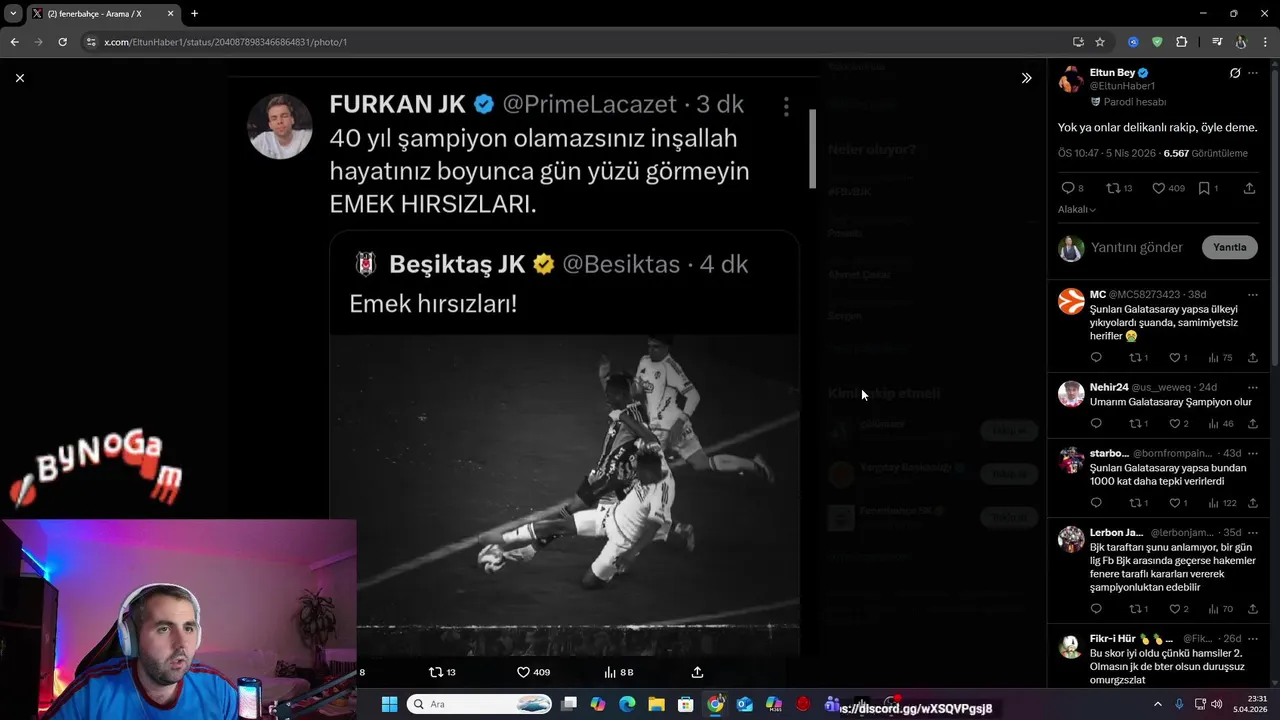
Task: Open the three-dot menu on FURKAN JK's tweet image
Action: pos(786,106)
